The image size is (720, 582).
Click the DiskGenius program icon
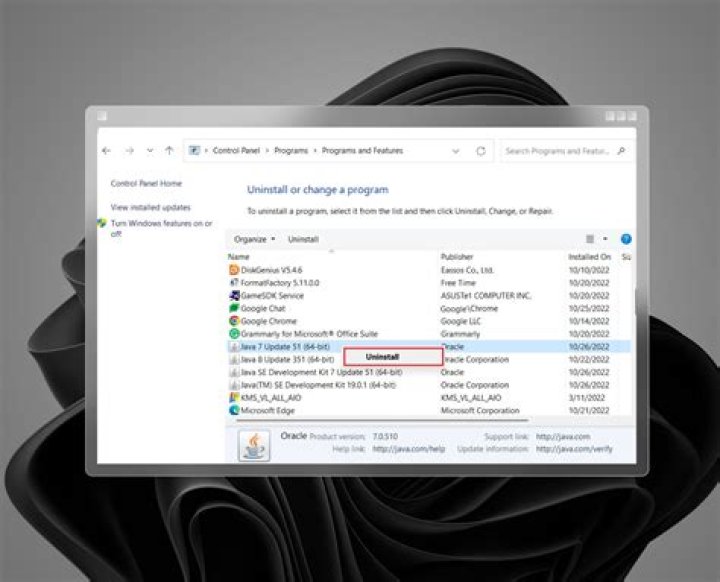[234, 270]
